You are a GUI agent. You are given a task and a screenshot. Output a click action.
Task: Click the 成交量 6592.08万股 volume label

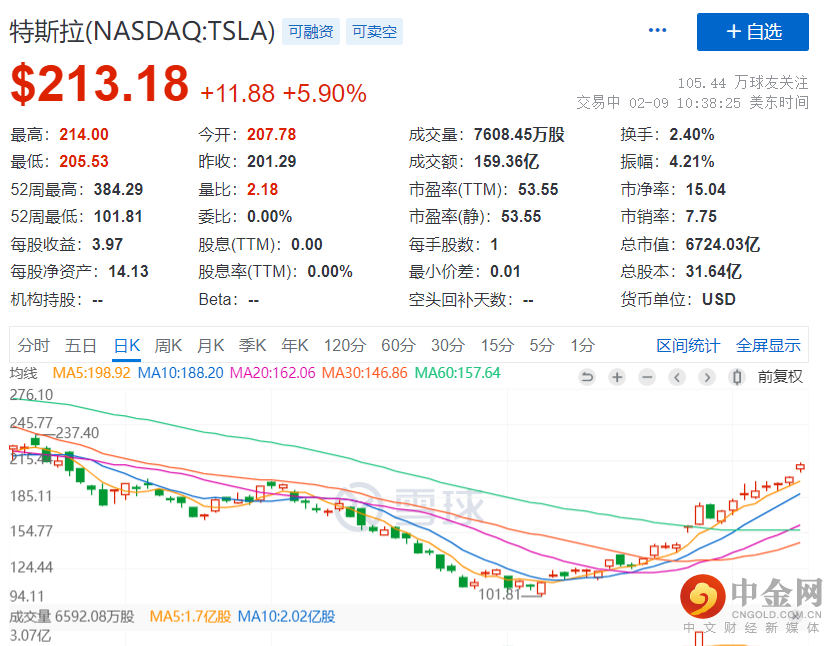72,617
